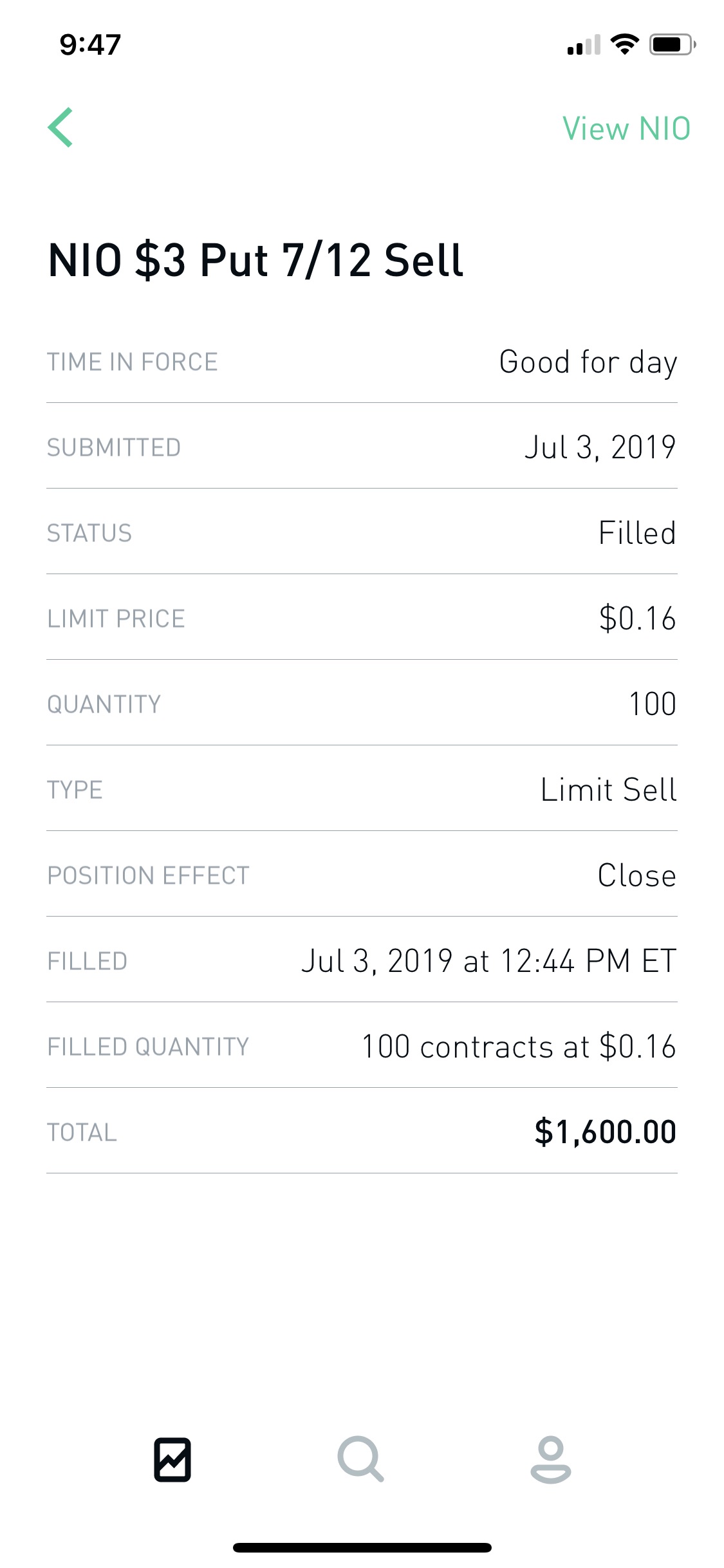Tap the Wi-Fi status icon

[x=624, y=44]
